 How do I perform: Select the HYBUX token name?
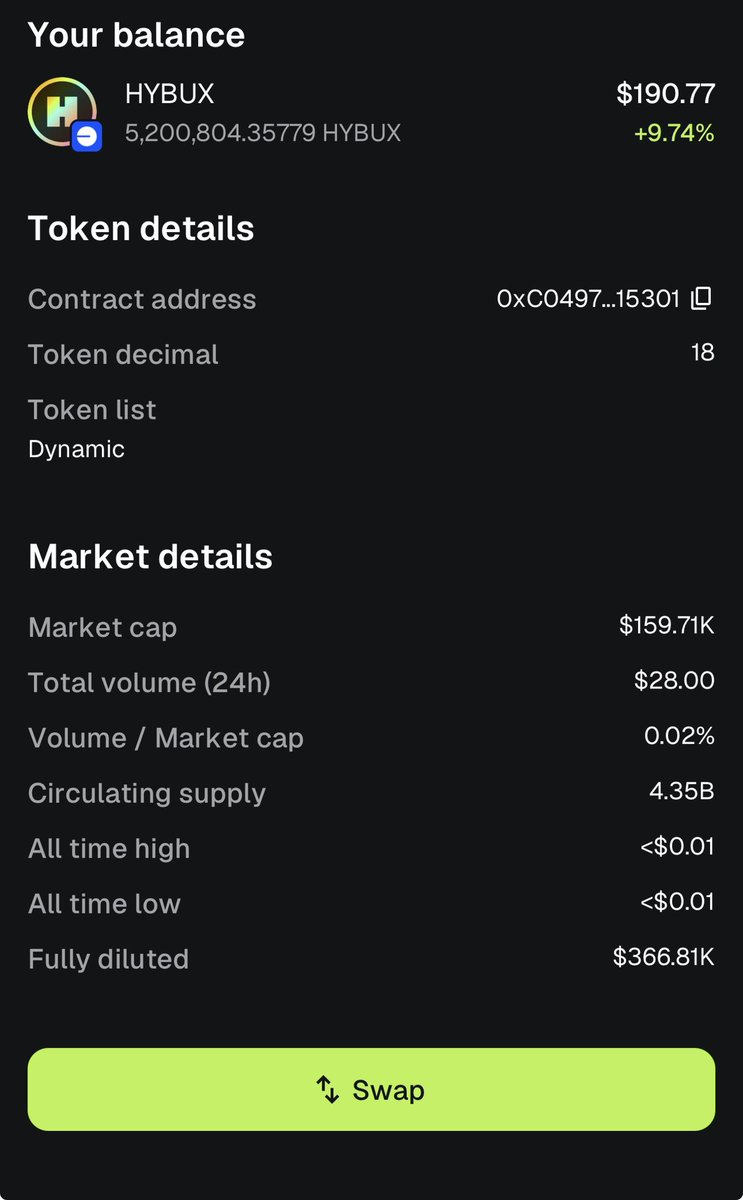coord(169,94)
